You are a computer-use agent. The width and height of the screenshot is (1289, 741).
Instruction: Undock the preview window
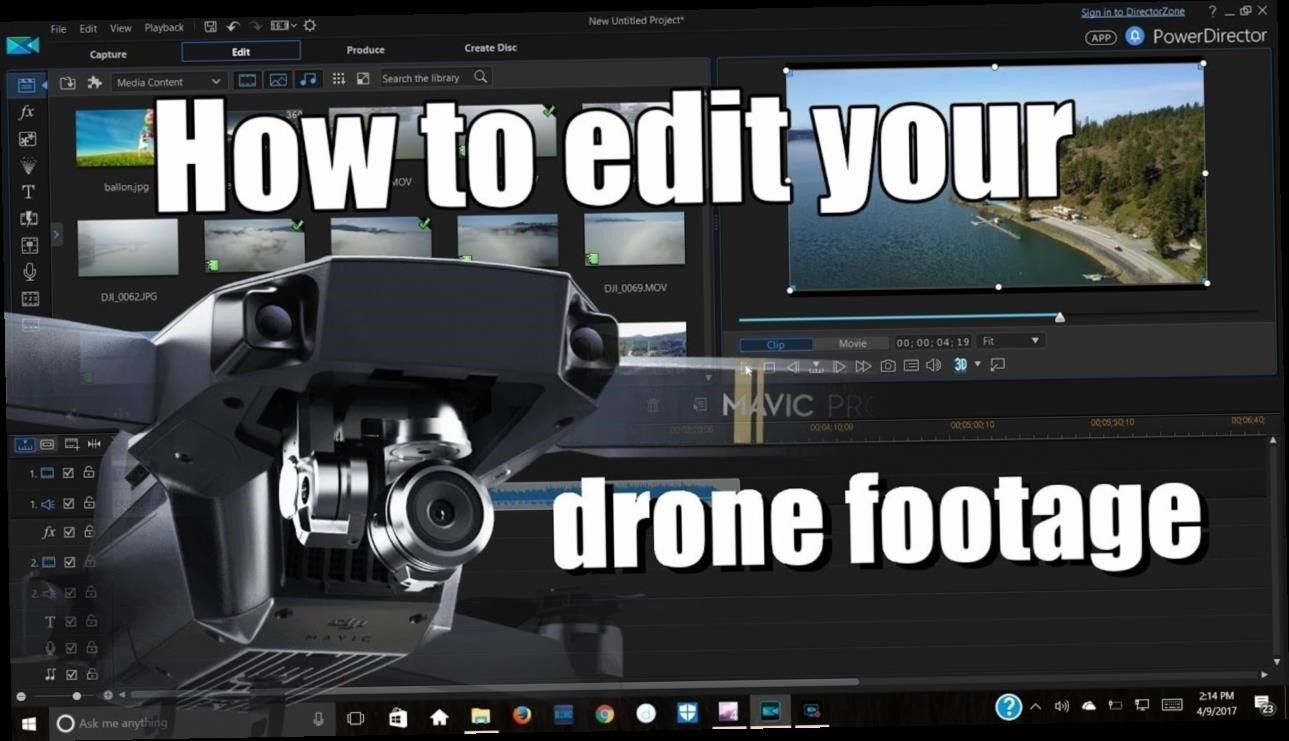(997, 365)
